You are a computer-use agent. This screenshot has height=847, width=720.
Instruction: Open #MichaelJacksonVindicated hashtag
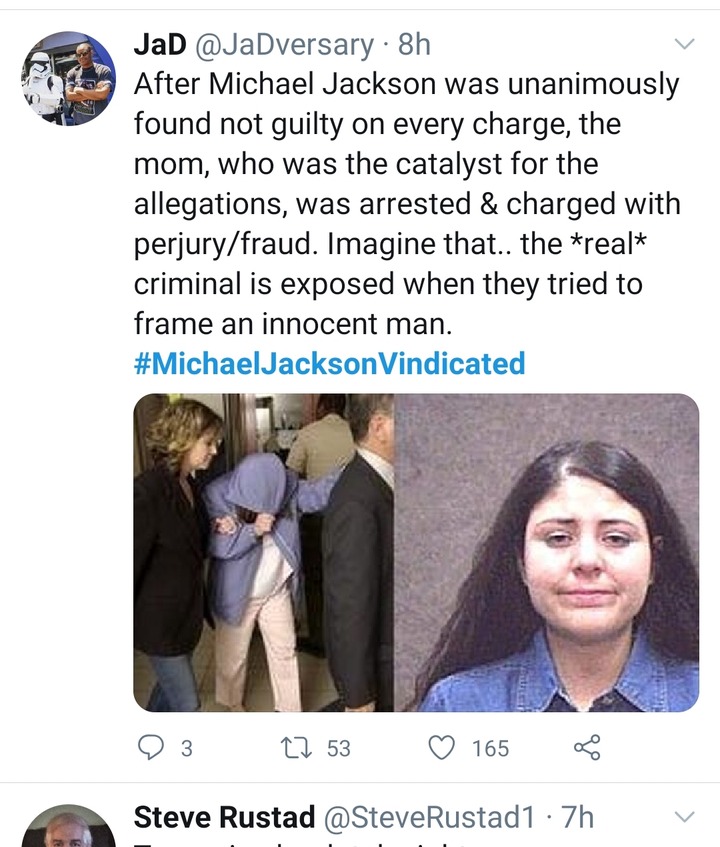tap(329, 363)
